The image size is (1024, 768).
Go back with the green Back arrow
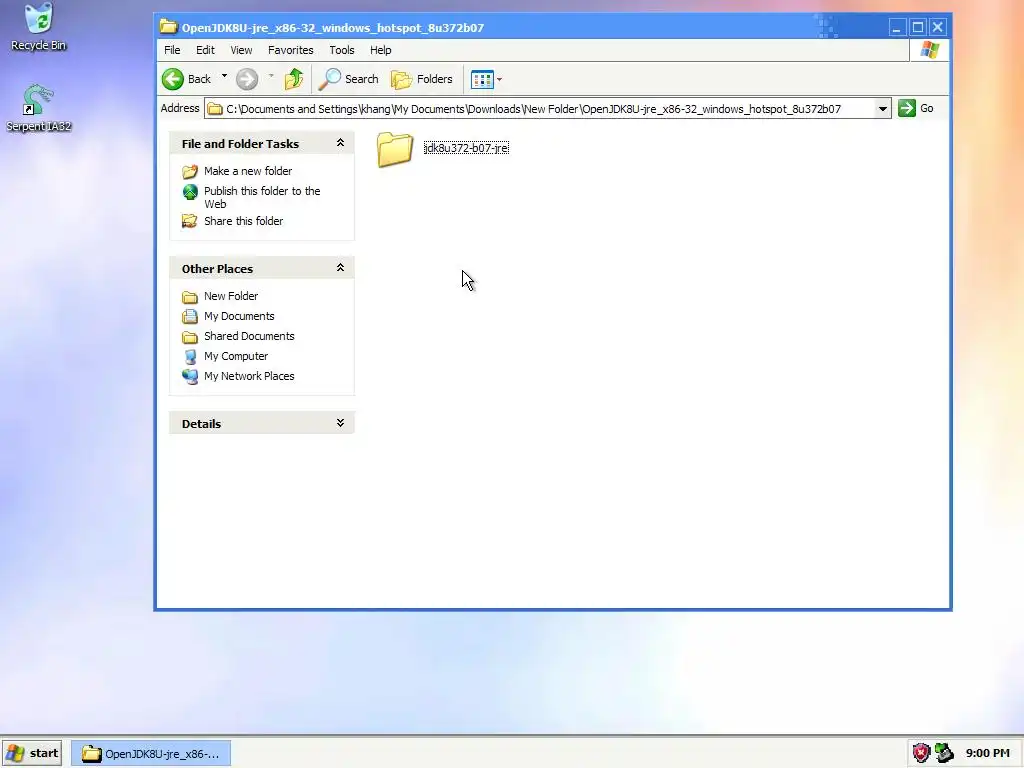[187, 79]
